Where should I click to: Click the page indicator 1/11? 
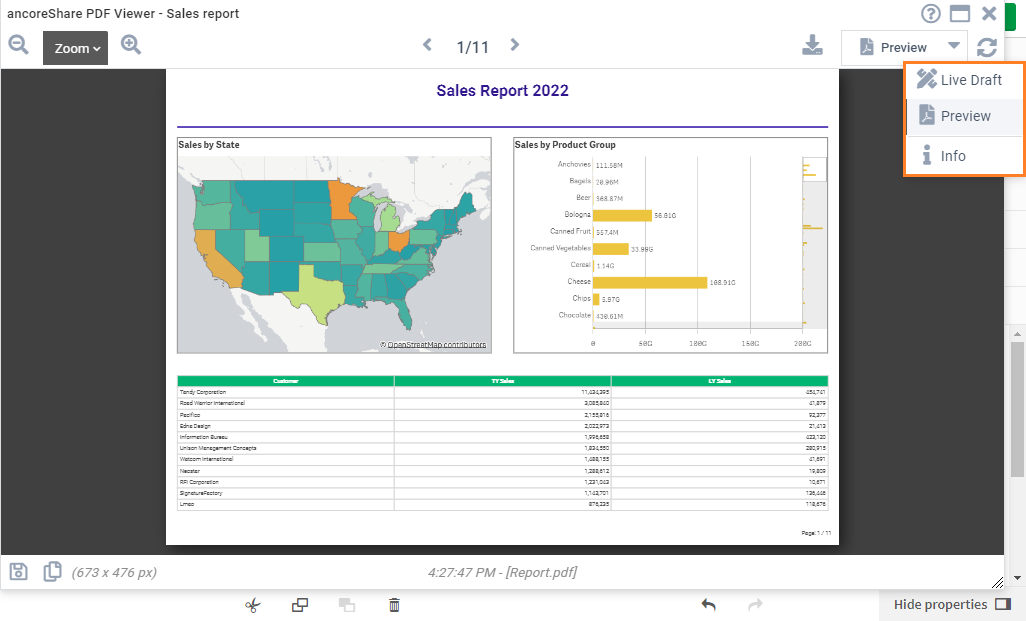pyautogui.click(x=472, y=47)
